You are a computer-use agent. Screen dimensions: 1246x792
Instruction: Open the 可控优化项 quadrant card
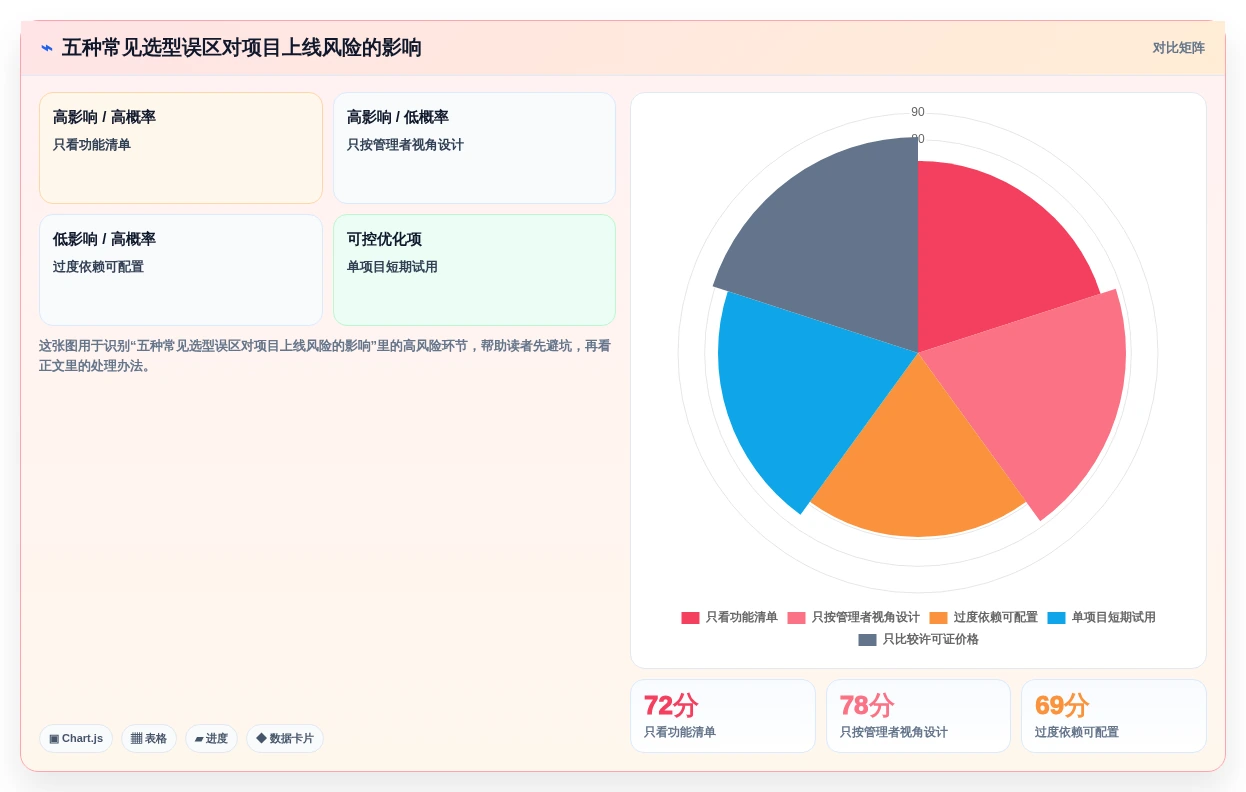click(x=474, y=270)
